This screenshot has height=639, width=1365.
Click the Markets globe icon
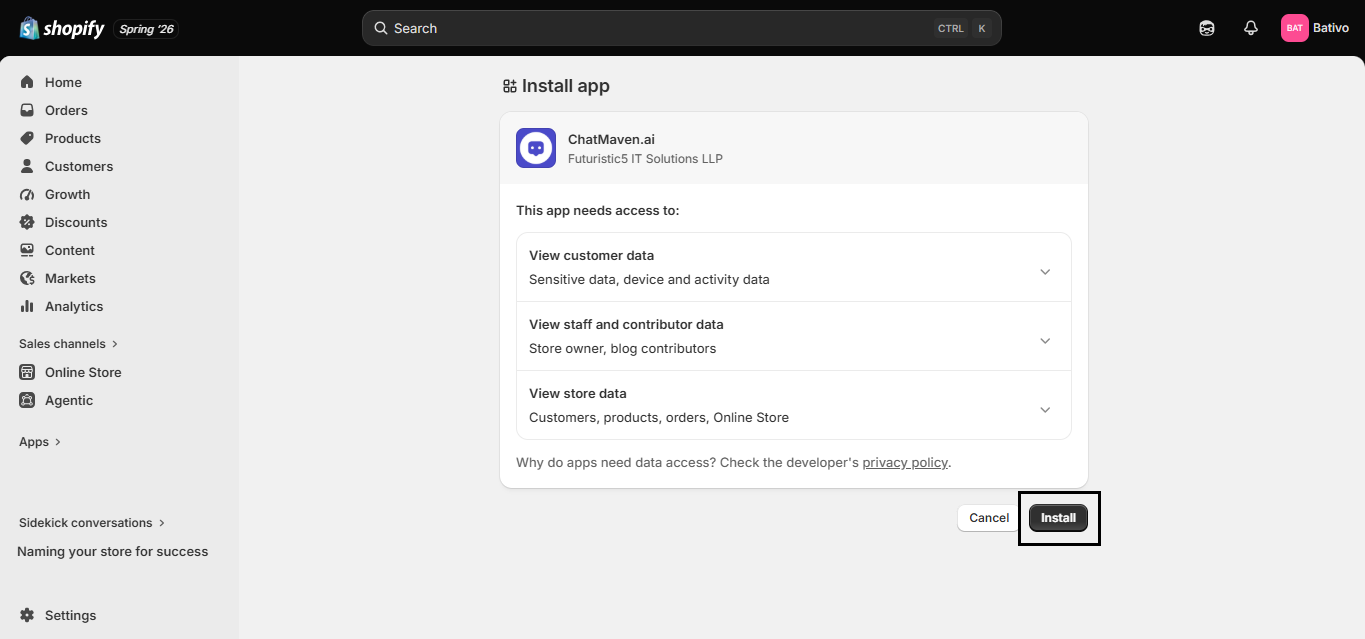(27, 278)
